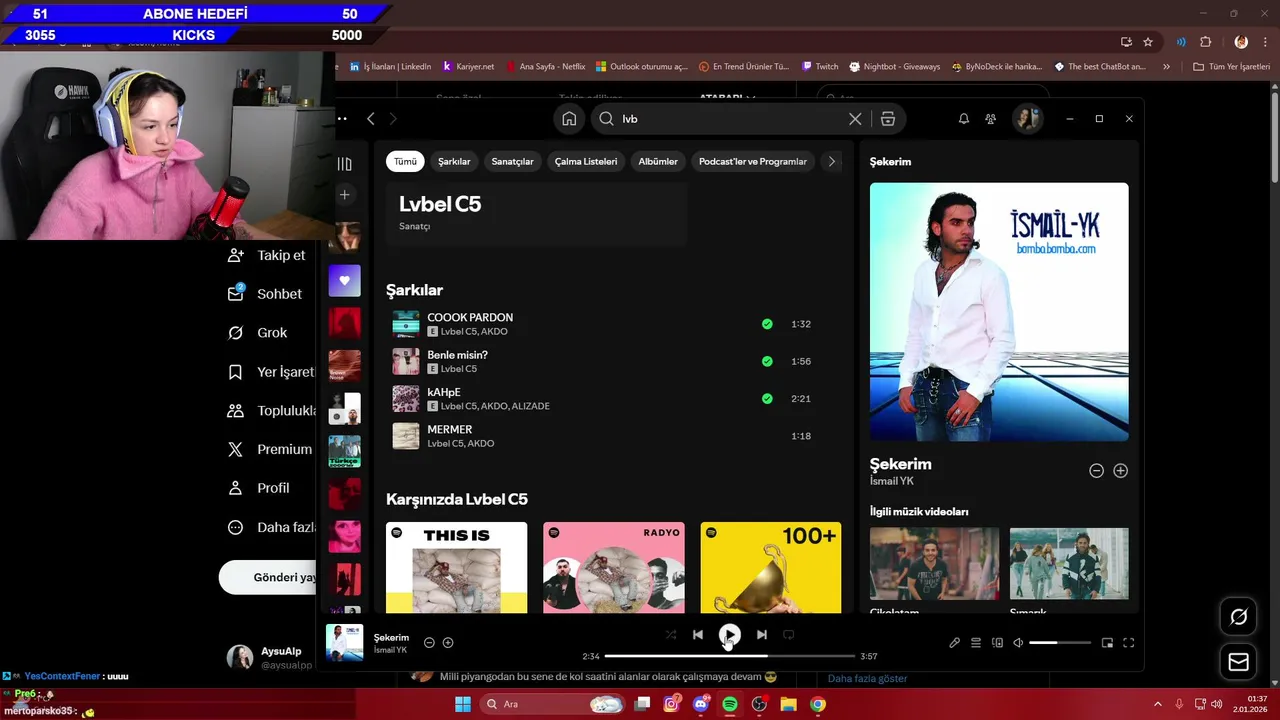Open Spotify notifications bell
This screenshot has height=720, width=1280.
point(964,119)
